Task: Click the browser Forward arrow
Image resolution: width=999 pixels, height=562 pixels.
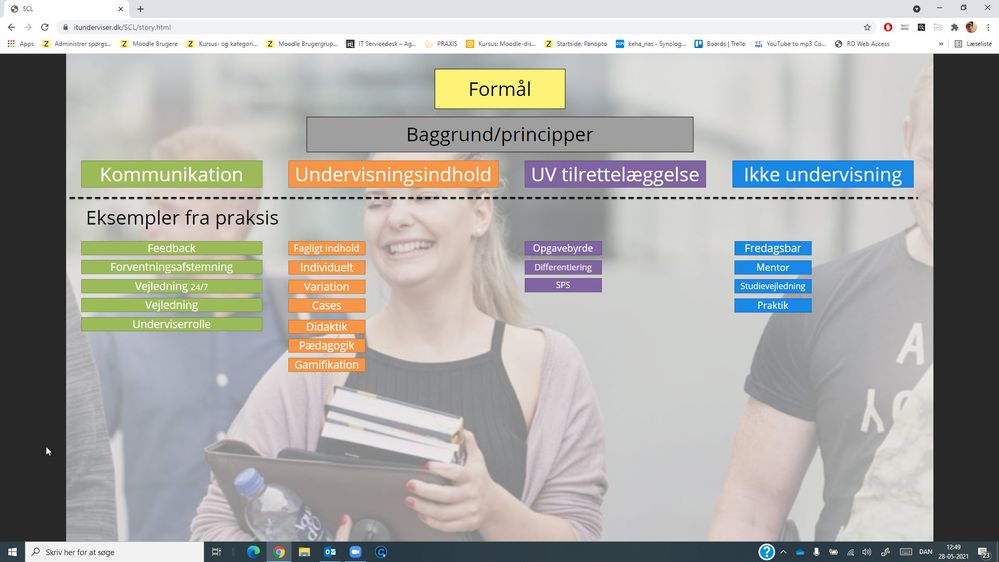Action: 28,27
